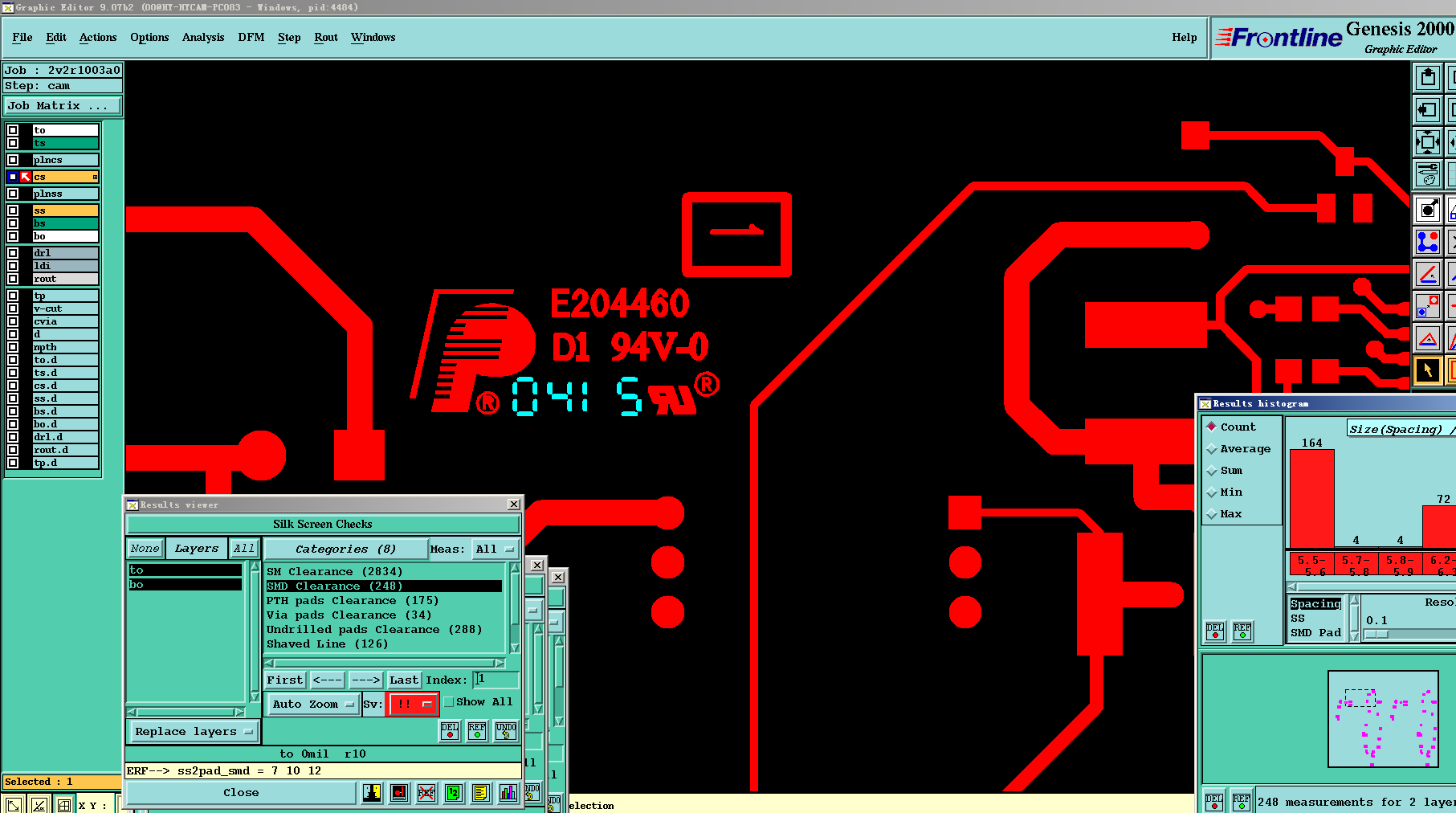The width and height of the screenshot is (1456, 813).
Task: Open the Actions menu
Action: click(98, 38)
